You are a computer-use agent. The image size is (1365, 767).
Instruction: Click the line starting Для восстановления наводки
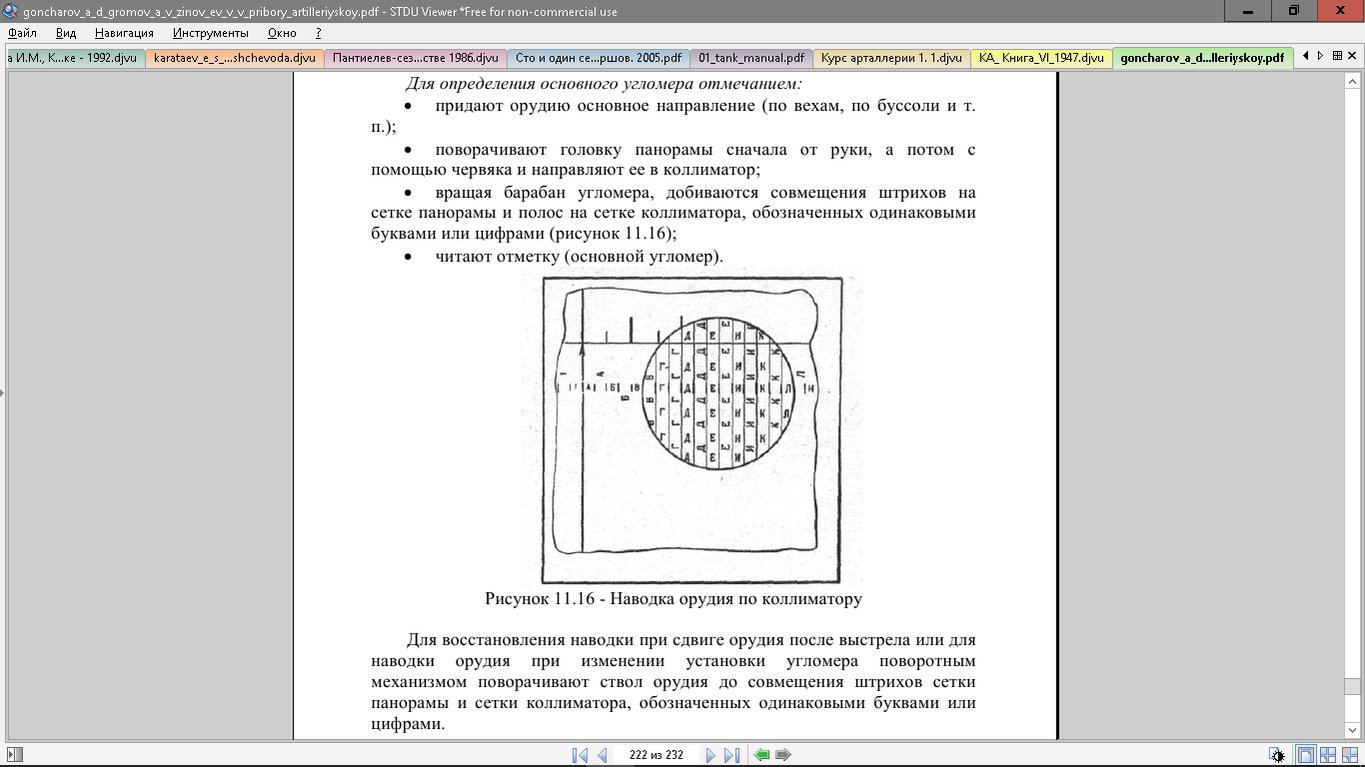pyautogui.click(x=691, y=640)
